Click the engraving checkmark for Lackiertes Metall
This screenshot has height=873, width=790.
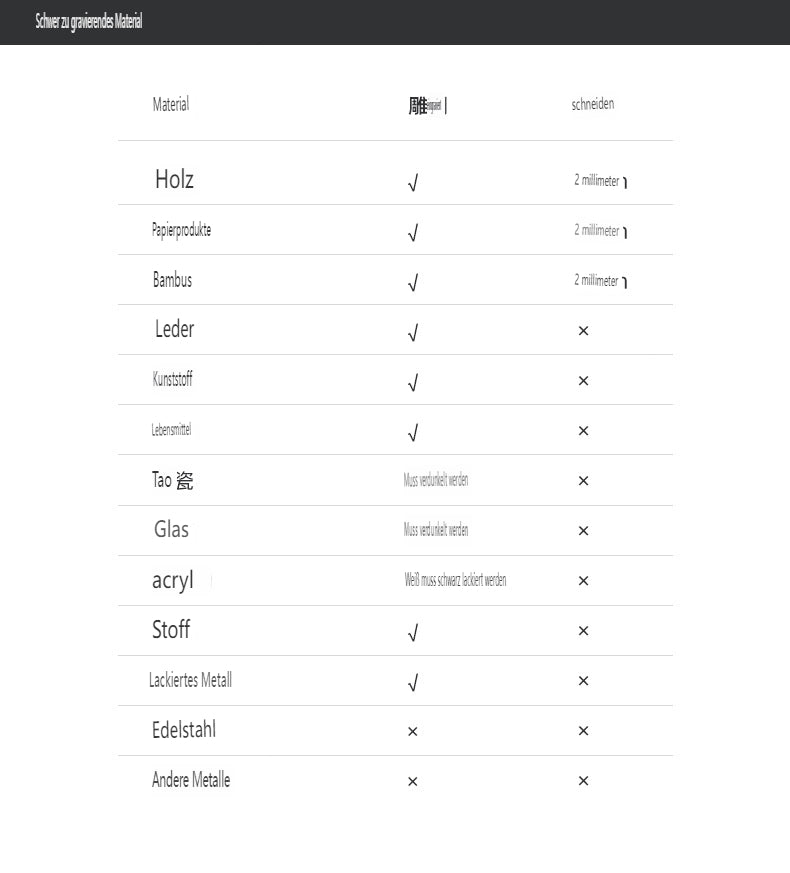click(x=412, y=683)
